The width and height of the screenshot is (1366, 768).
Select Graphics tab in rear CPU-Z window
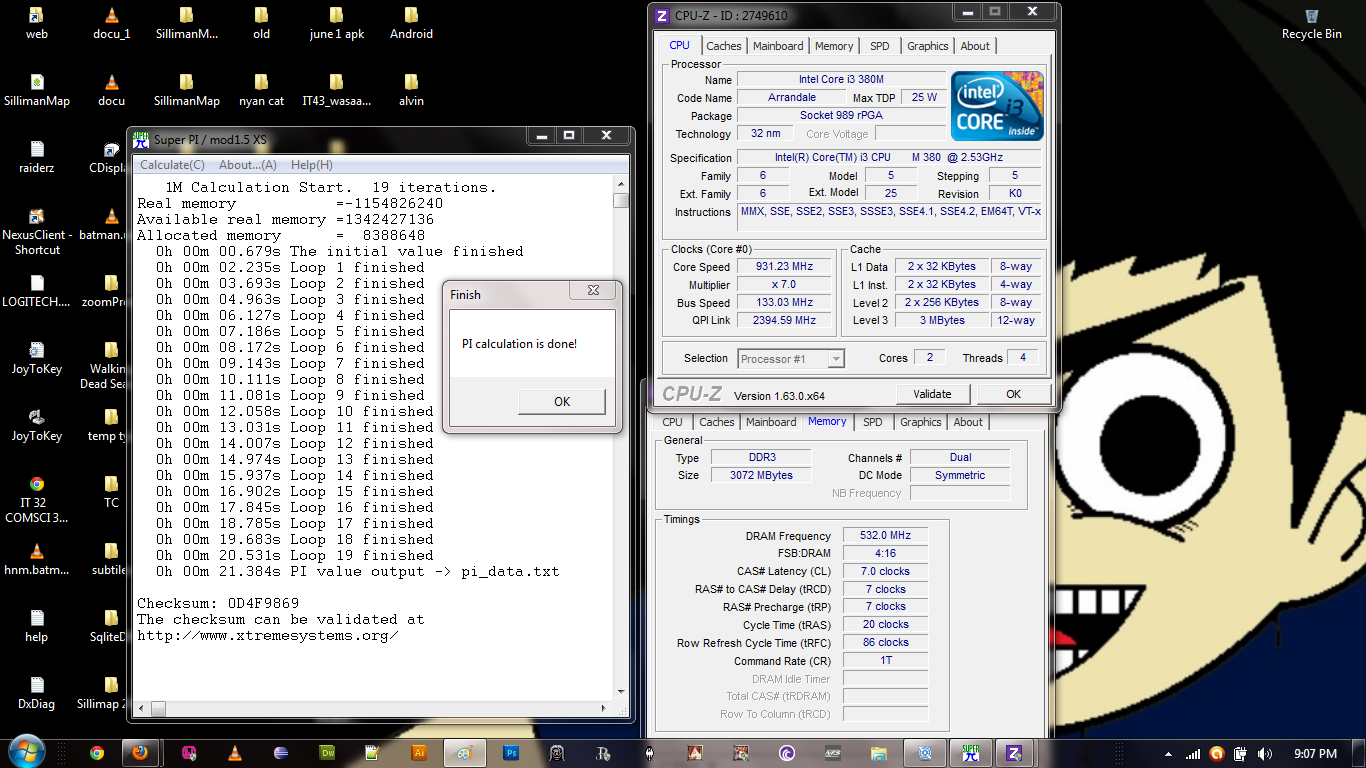pos(921,422)
